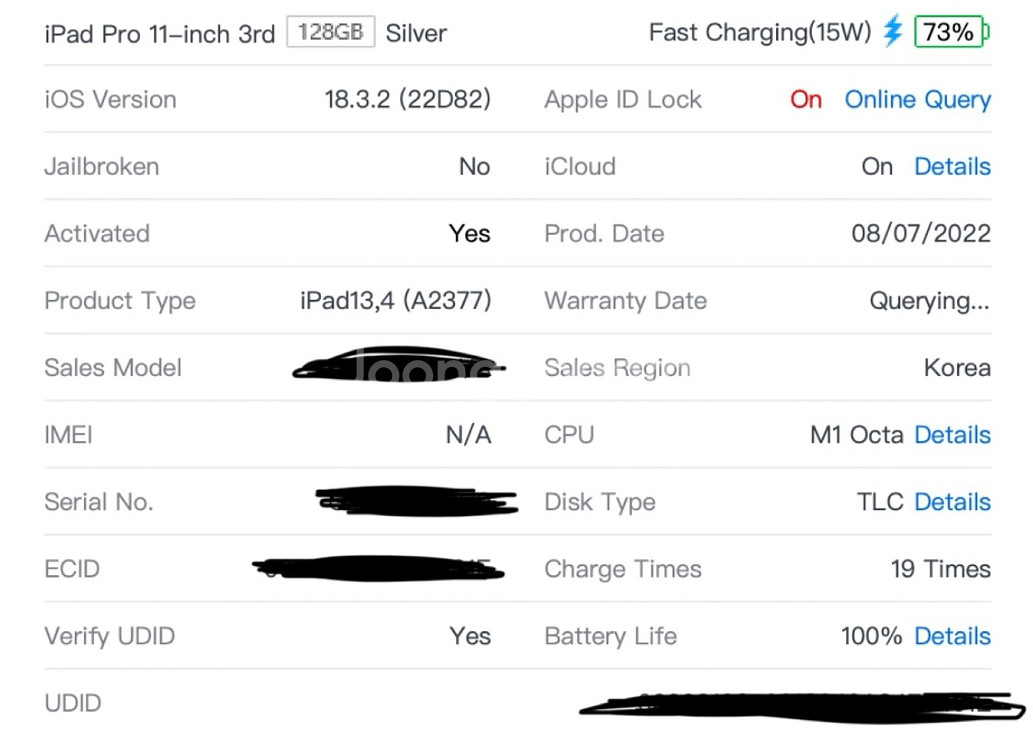
Task: Click the blue lightning charging icon
Action: [893, 32]
